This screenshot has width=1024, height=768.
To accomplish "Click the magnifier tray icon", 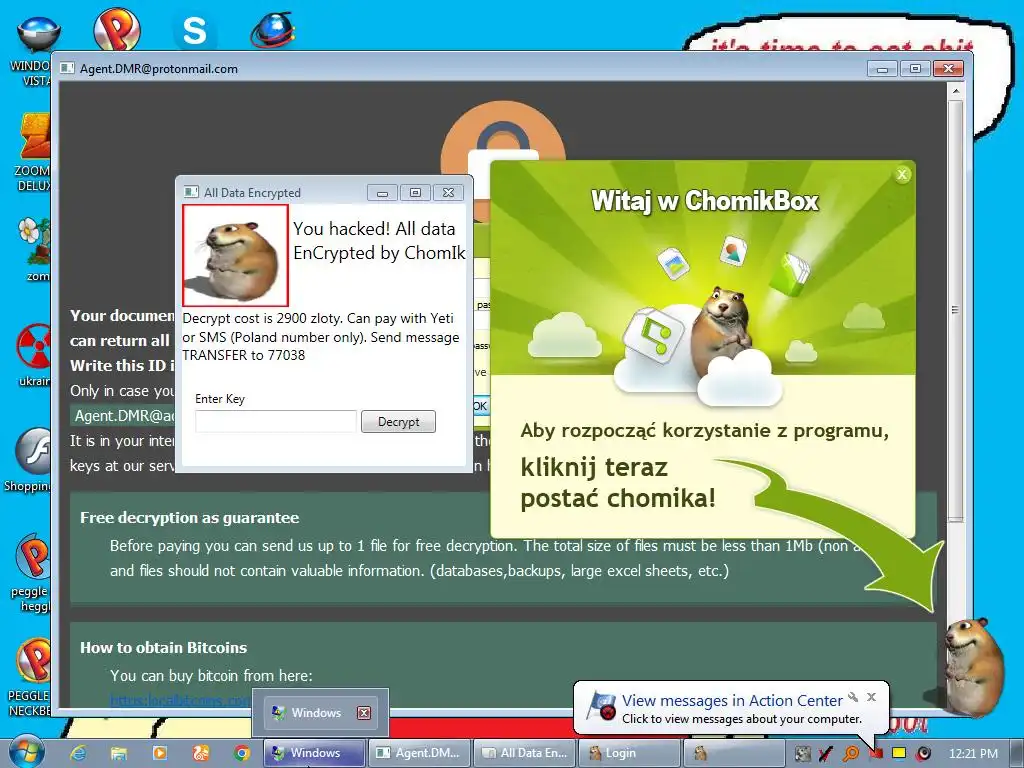I will pyautogui.click(x=851, y=754).
